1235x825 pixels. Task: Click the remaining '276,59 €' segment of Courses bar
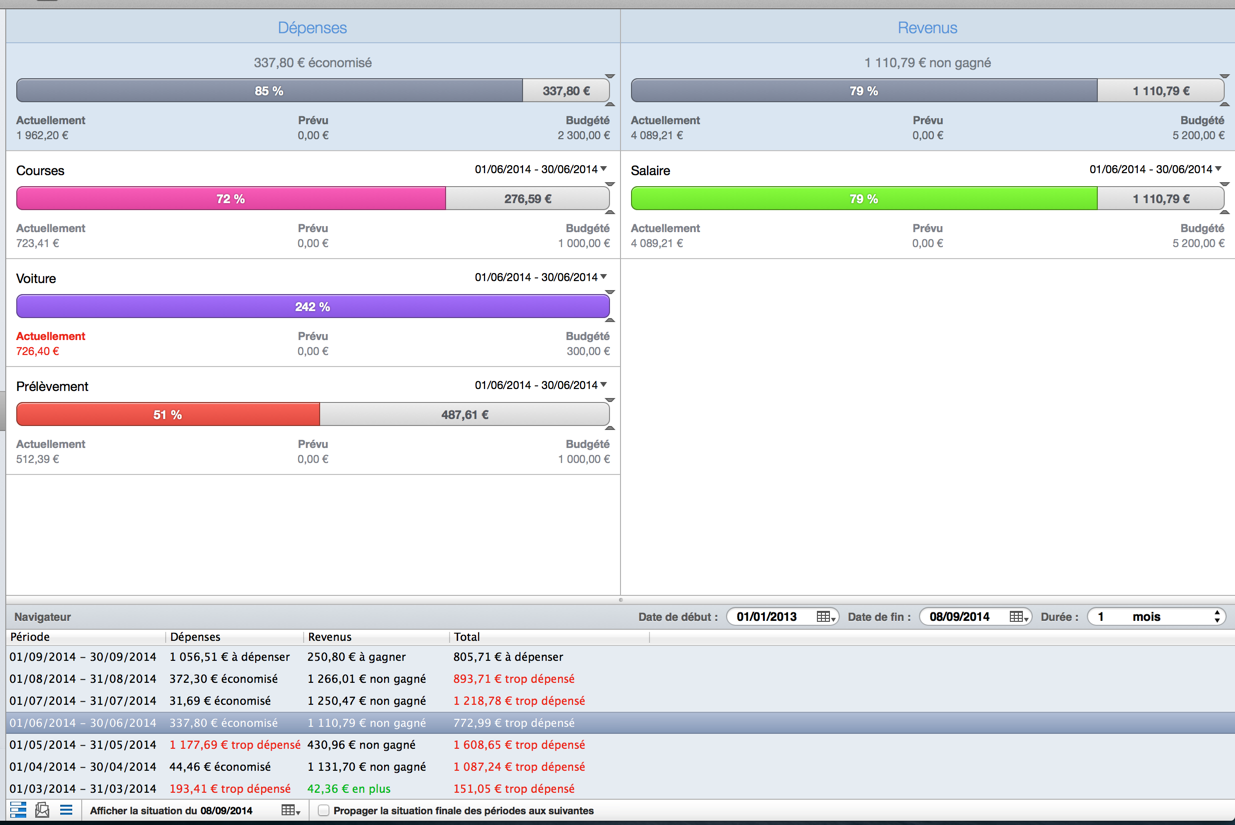point(528,199)
